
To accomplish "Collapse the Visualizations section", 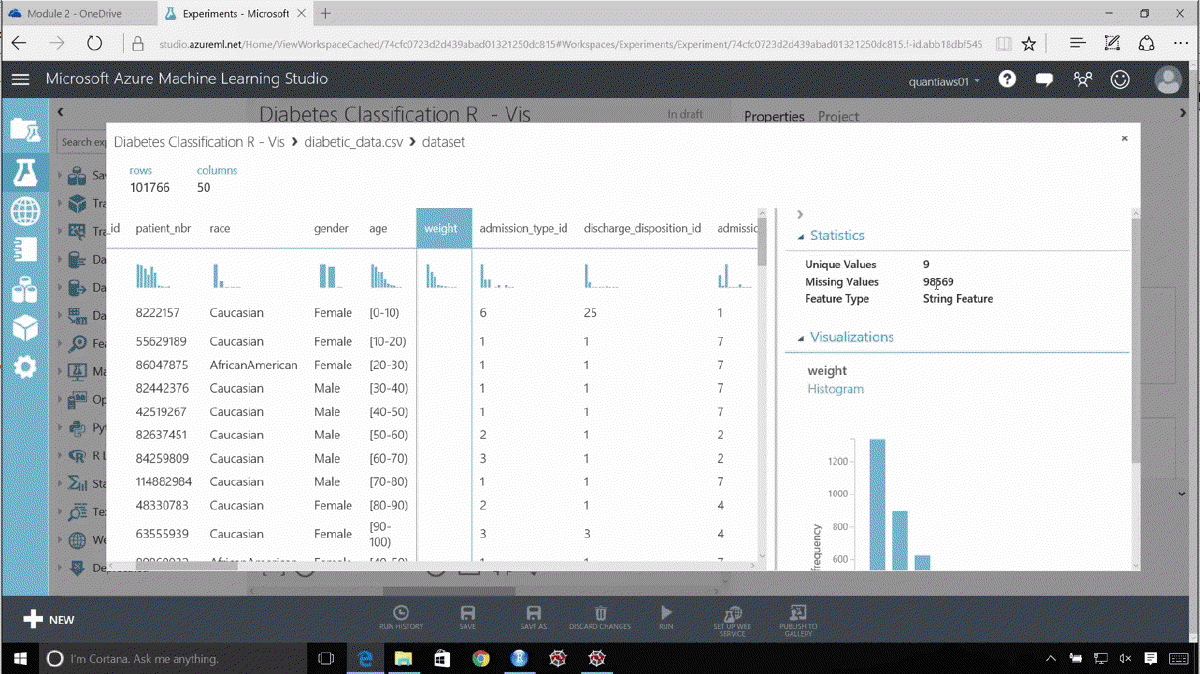I will [x=801, y=338].
